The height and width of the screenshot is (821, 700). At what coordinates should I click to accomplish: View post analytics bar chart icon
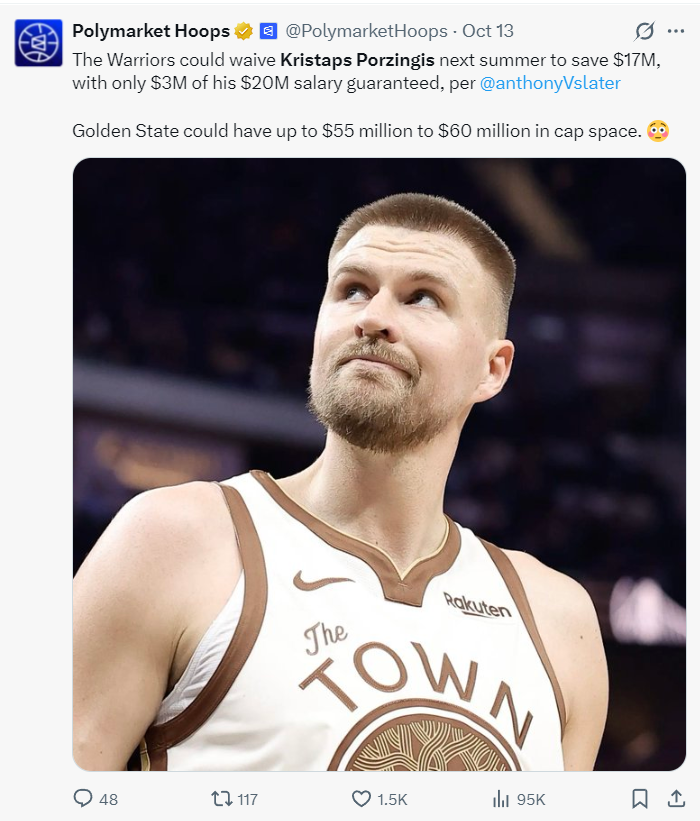coord(501,799)
